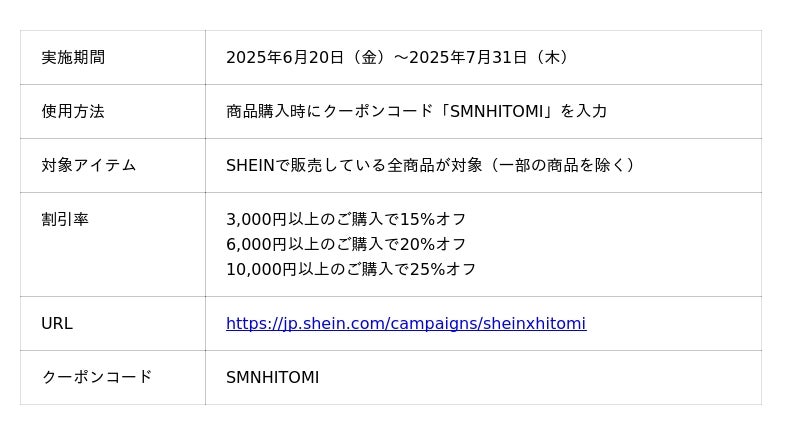Click the URL row label

pyautogui.click(x=57, y=324)
